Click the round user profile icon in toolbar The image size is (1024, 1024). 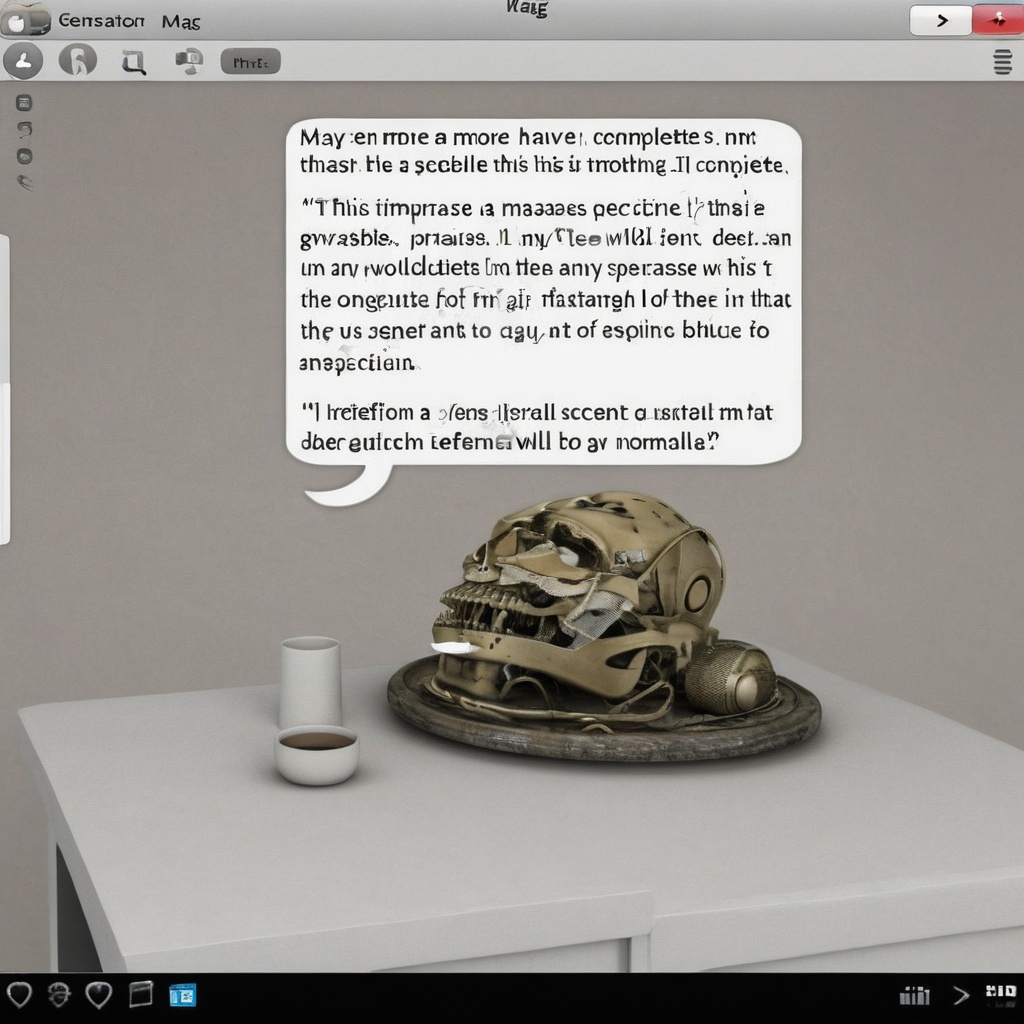click(23, 61)
